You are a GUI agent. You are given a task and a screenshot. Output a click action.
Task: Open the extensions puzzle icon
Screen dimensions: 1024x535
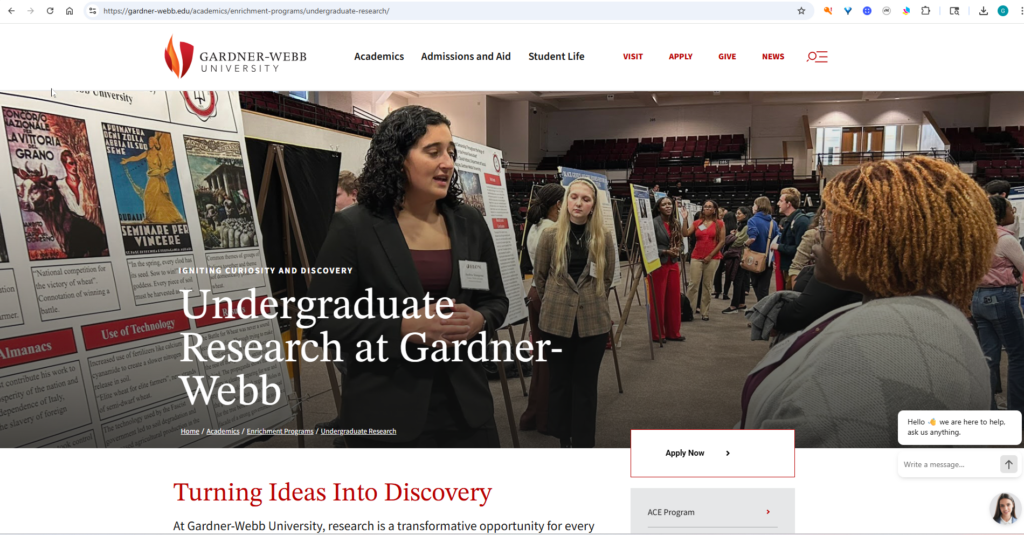[925, 11]
